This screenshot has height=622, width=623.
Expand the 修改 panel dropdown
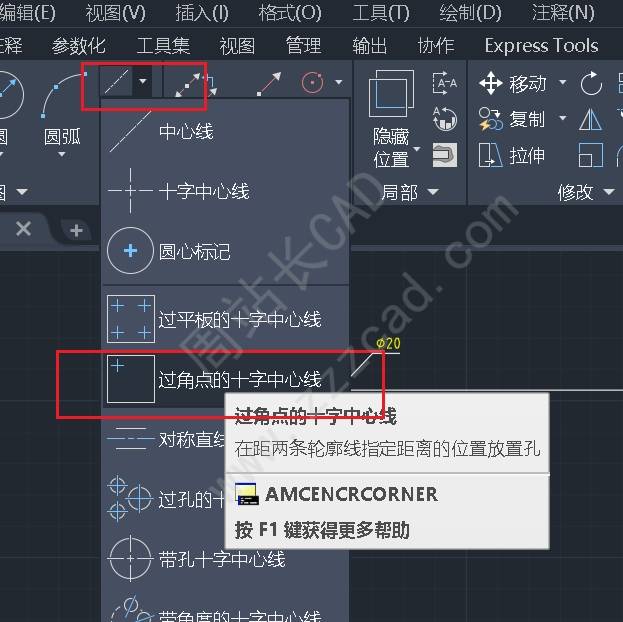pos(609,192)
